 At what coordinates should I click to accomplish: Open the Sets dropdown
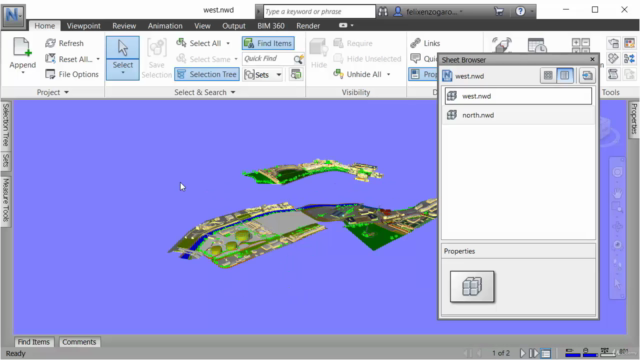[x=279, y=75]
